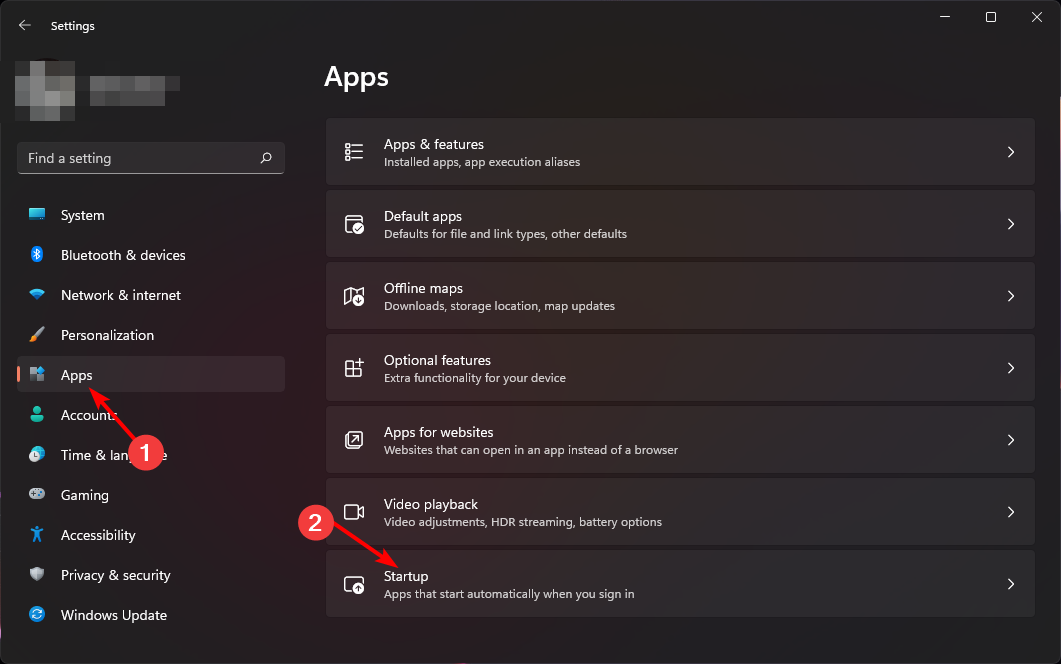Click the Optional features grid icon
This screenshot has height=664, width=1061.
pos(354,368)
